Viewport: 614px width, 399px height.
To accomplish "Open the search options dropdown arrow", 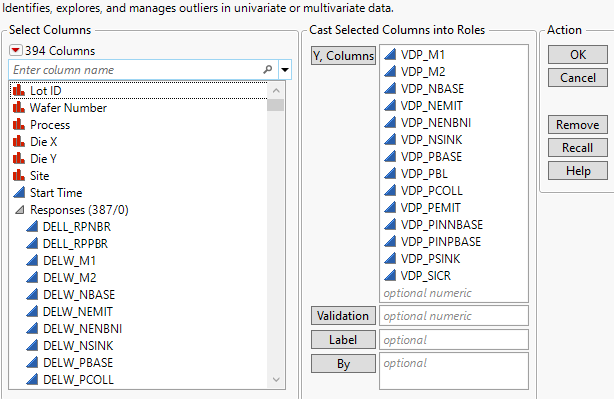I will pyautogui.click(x=285, y=70).
